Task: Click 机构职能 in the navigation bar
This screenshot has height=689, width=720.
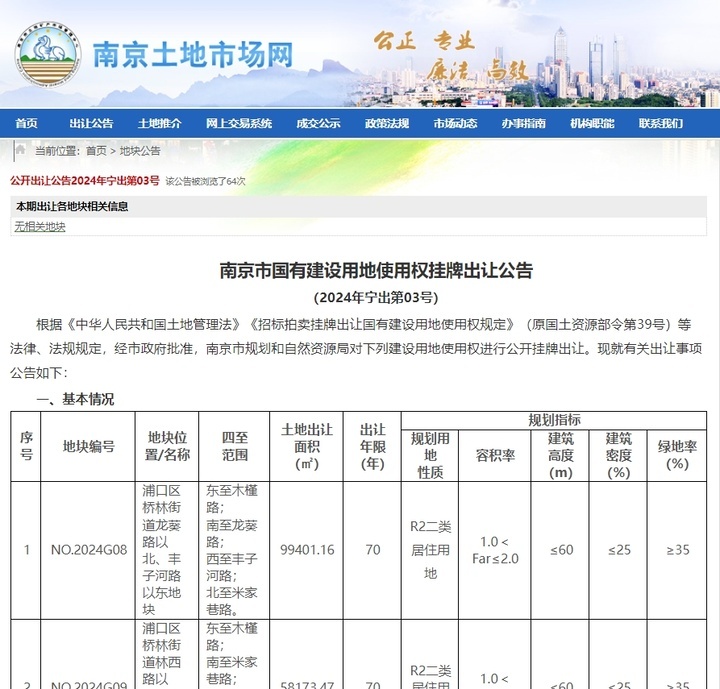Action: pos(592,124)
